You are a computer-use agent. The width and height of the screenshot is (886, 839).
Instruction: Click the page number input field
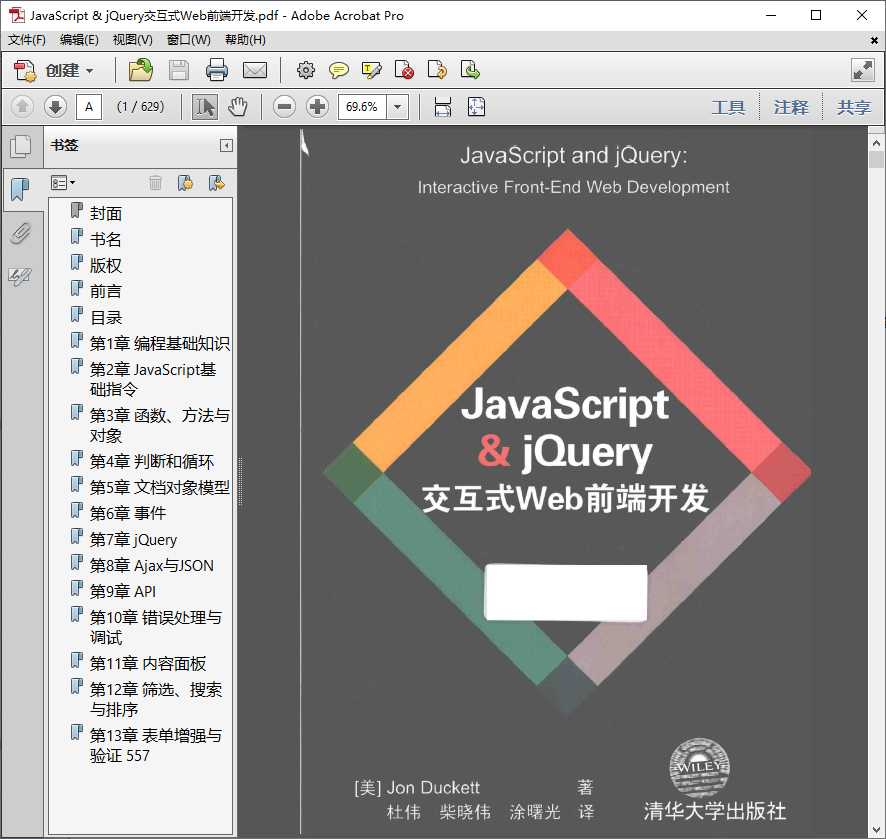[x=89, y=107]
